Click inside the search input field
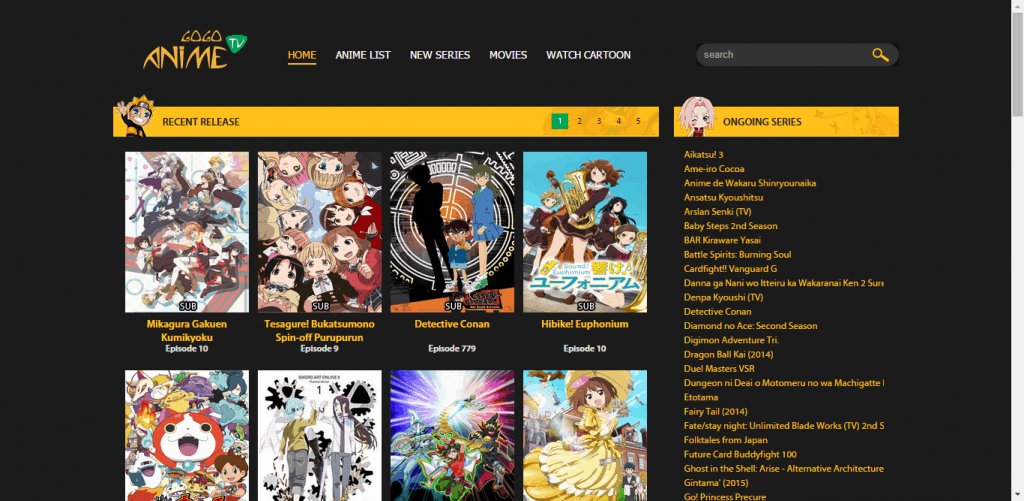The image size is (1024, 501). tap(784, 55)
